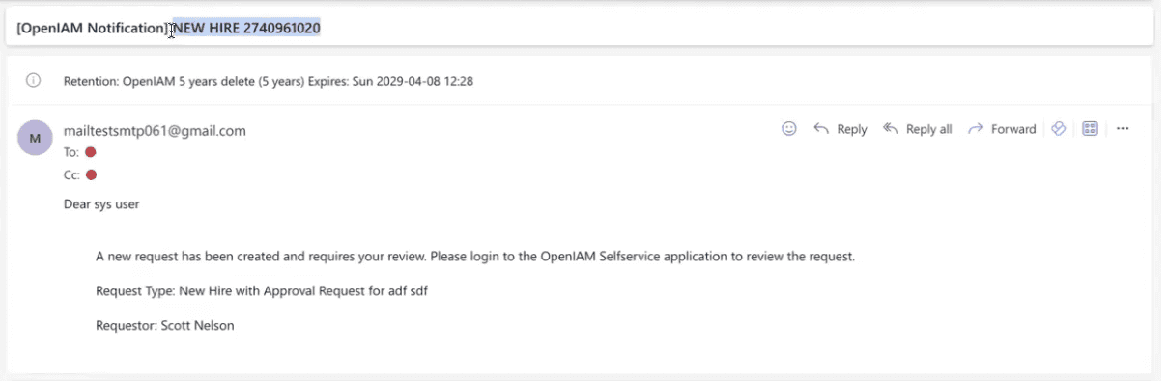Click the red To recipient dot
This screenshot has width=1161, height=381.
click(91, 152)
